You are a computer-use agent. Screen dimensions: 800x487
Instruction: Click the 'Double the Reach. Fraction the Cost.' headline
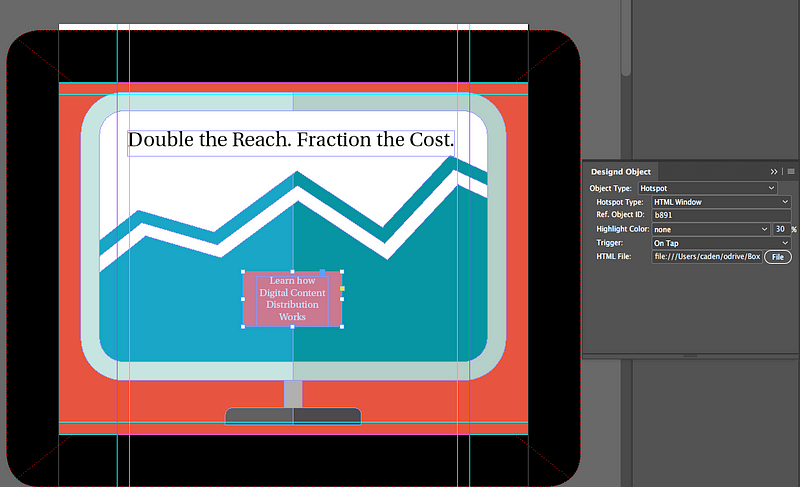coord(291,140)
